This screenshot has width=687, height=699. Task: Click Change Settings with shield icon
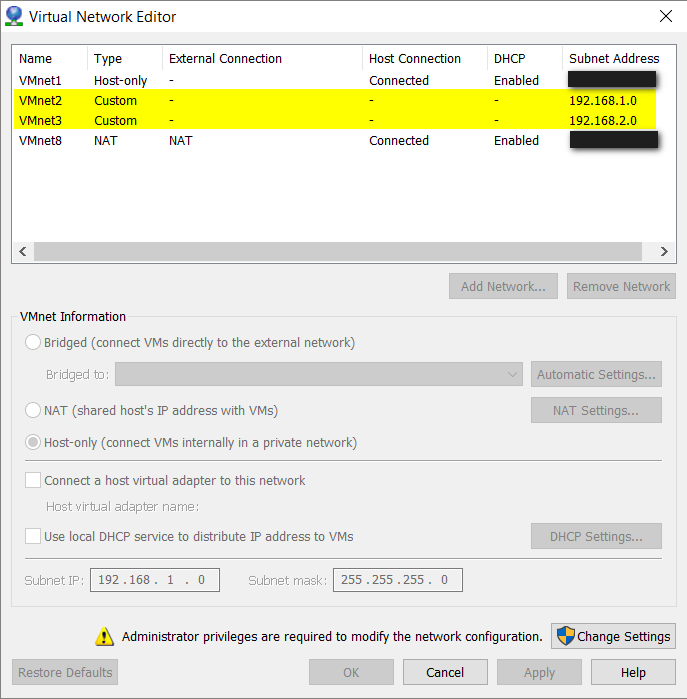tap(613, 636)
